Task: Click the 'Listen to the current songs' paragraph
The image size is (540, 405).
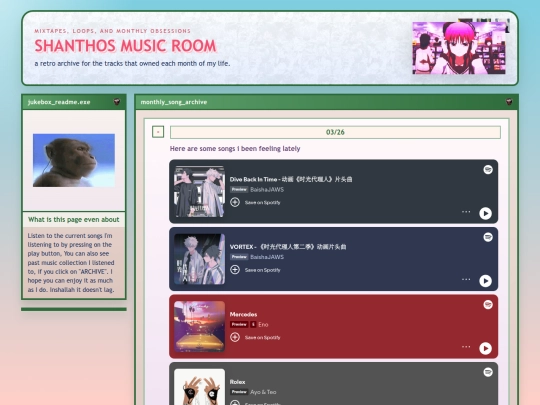Action: (71, 262)
